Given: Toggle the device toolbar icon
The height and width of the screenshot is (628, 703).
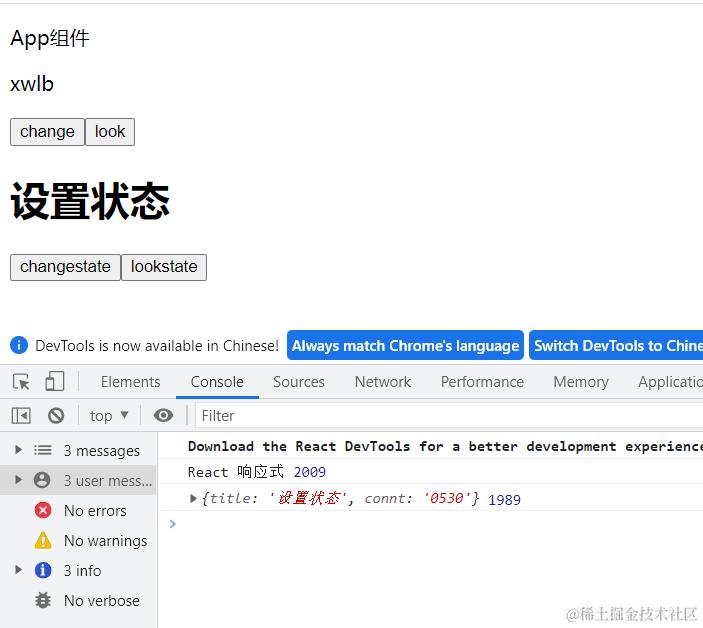Looking at the screenshot, I should [x=55, y=382].
